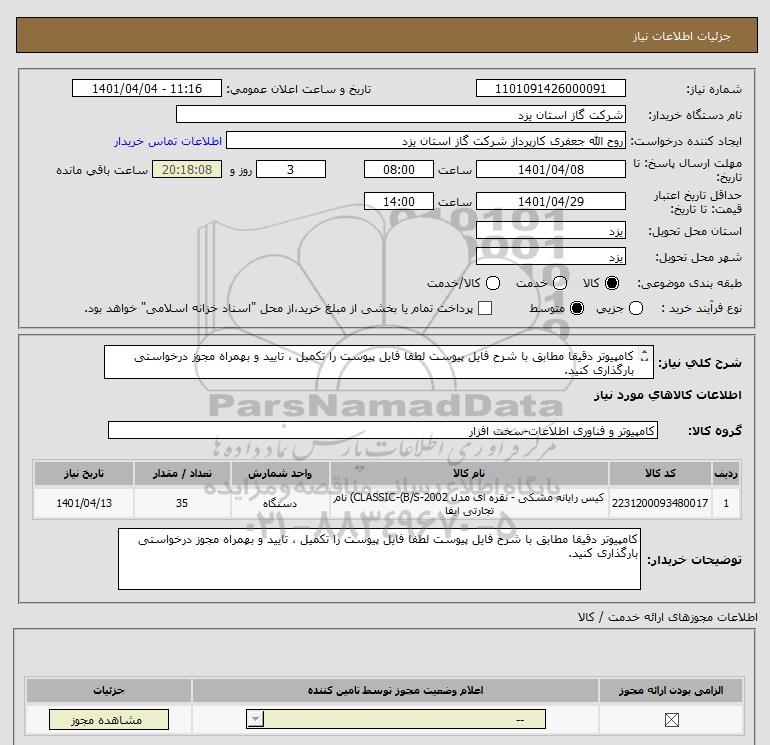Screen dimensions: 770x745
Task: Click the quantity cell 35
Action: pos(182,503)
